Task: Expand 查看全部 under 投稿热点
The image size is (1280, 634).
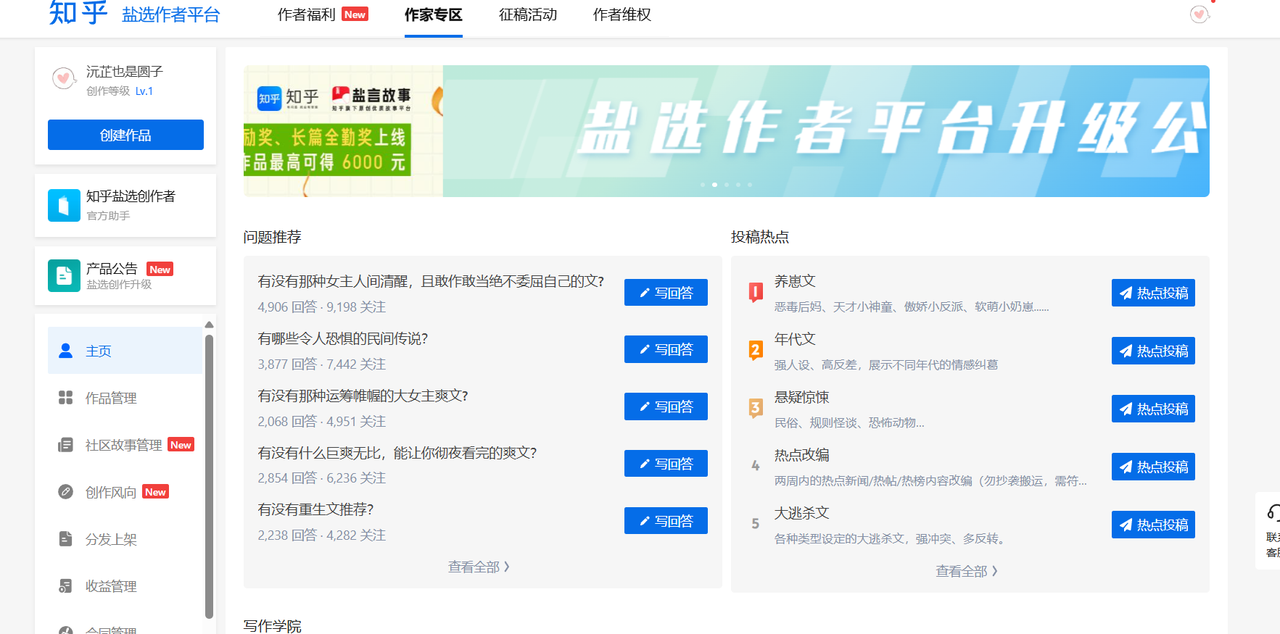Action: click(967, 571)
